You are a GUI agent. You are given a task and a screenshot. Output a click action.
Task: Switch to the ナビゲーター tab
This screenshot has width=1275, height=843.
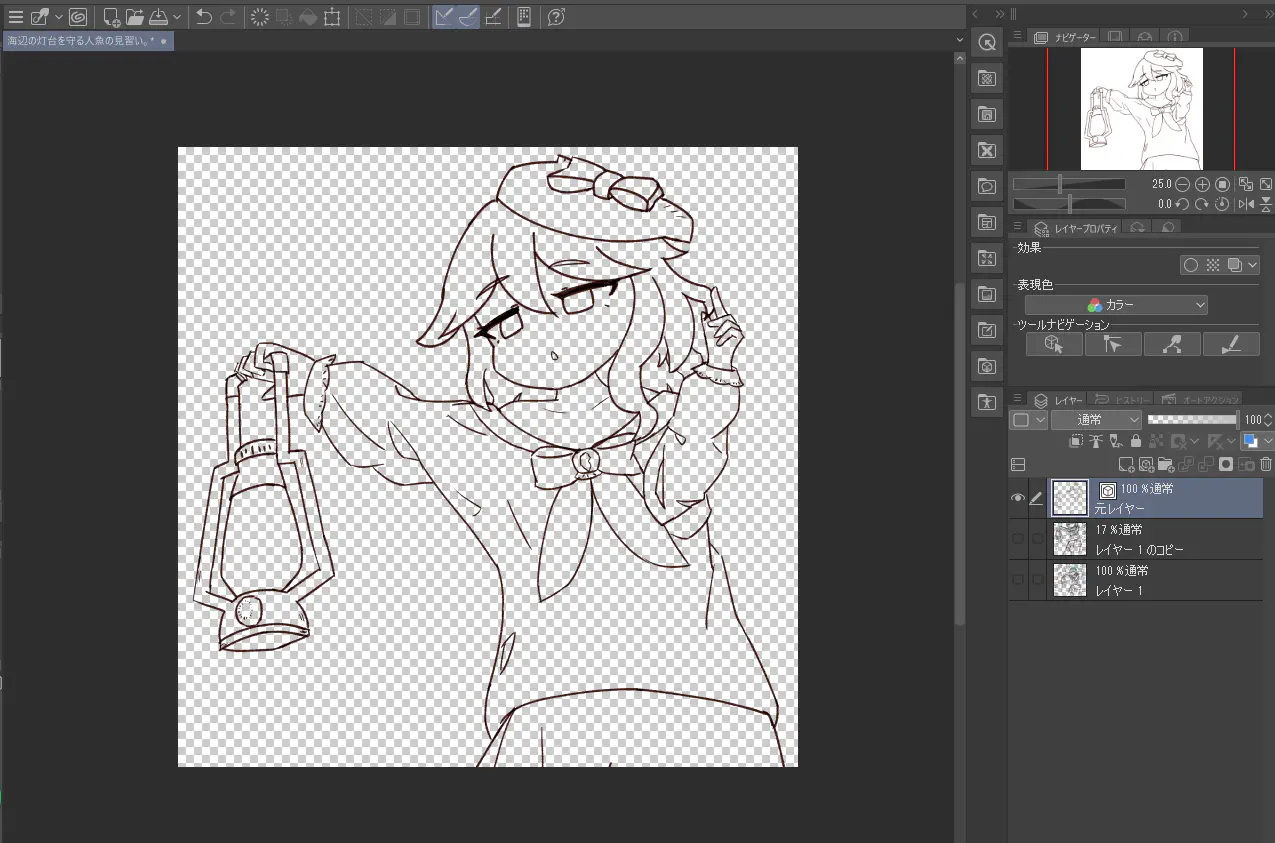[1066, 37]
